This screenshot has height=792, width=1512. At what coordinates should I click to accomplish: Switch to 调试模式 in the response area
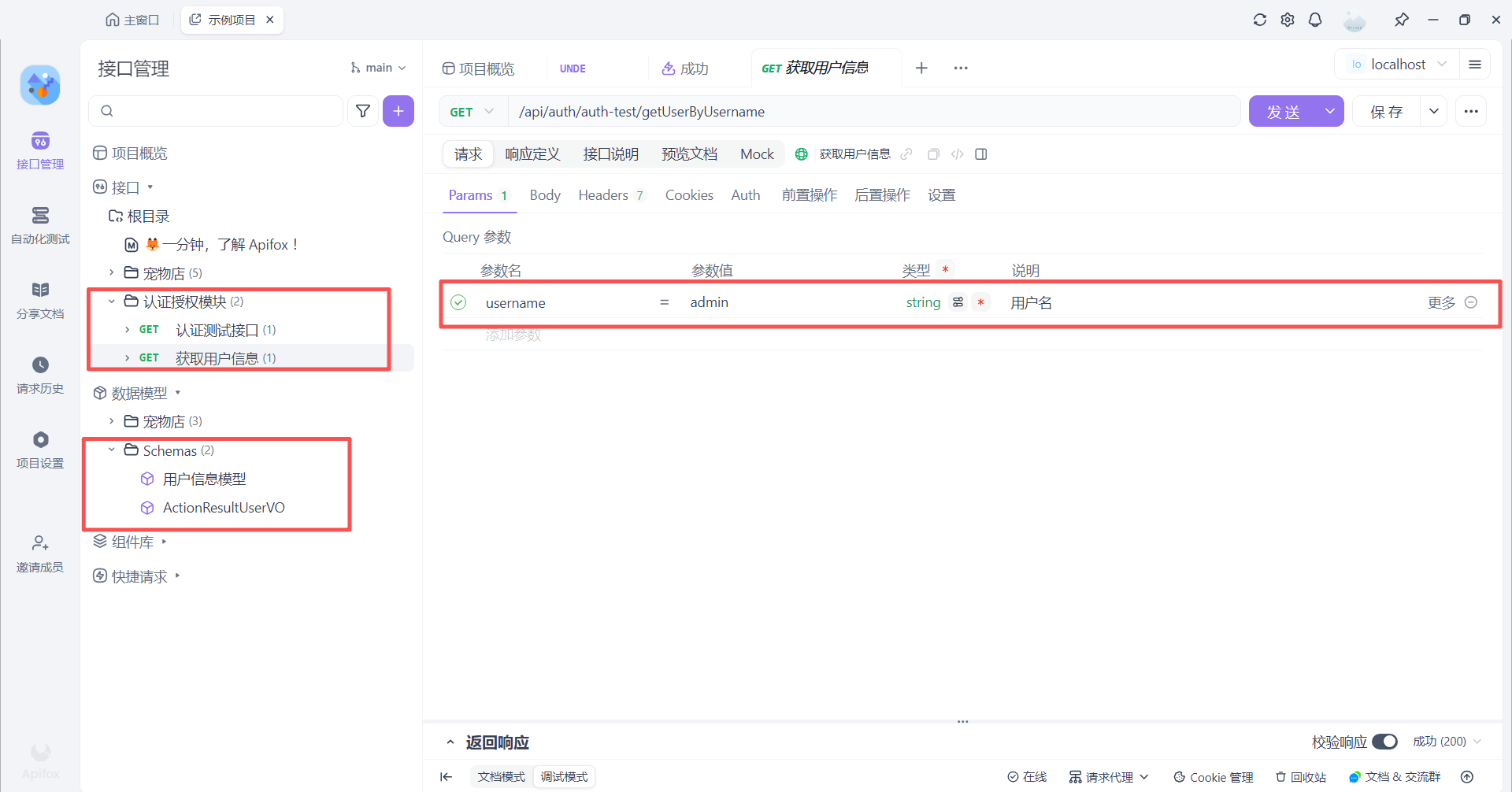point(564,776)
